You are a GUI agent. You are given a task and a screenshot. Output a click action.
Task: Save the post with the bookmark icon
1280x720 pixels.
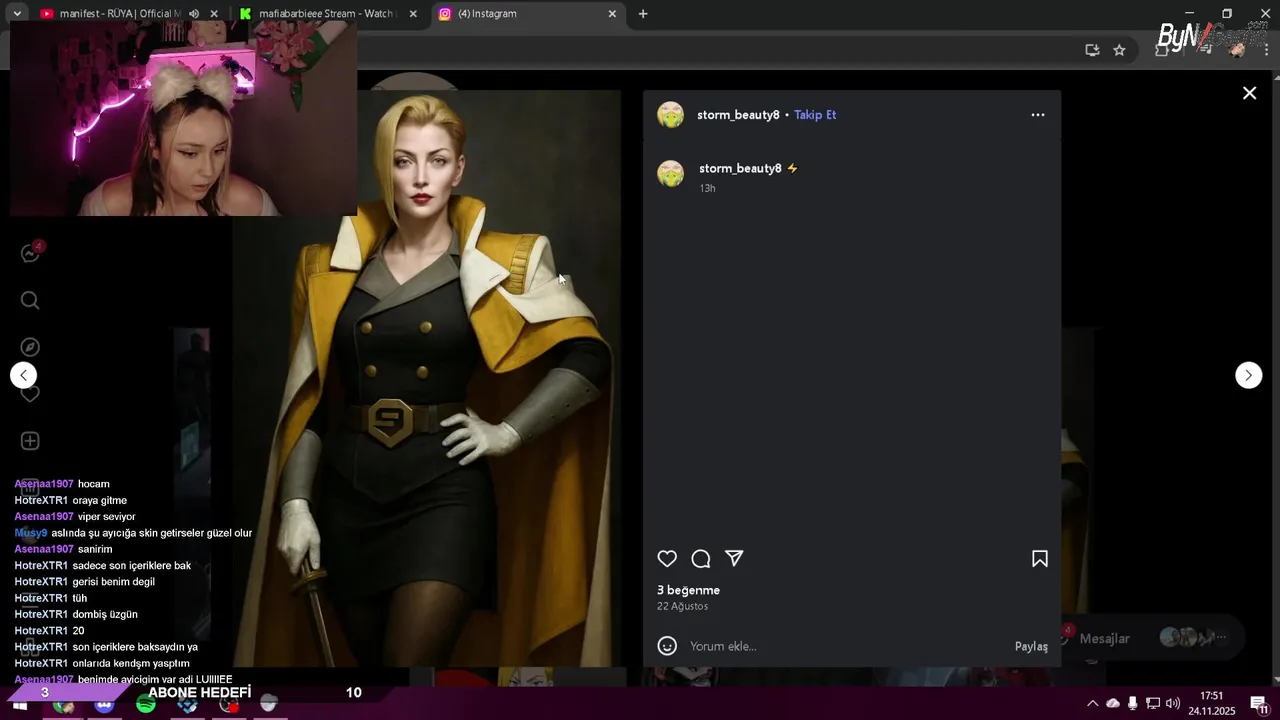[1040, 559]
